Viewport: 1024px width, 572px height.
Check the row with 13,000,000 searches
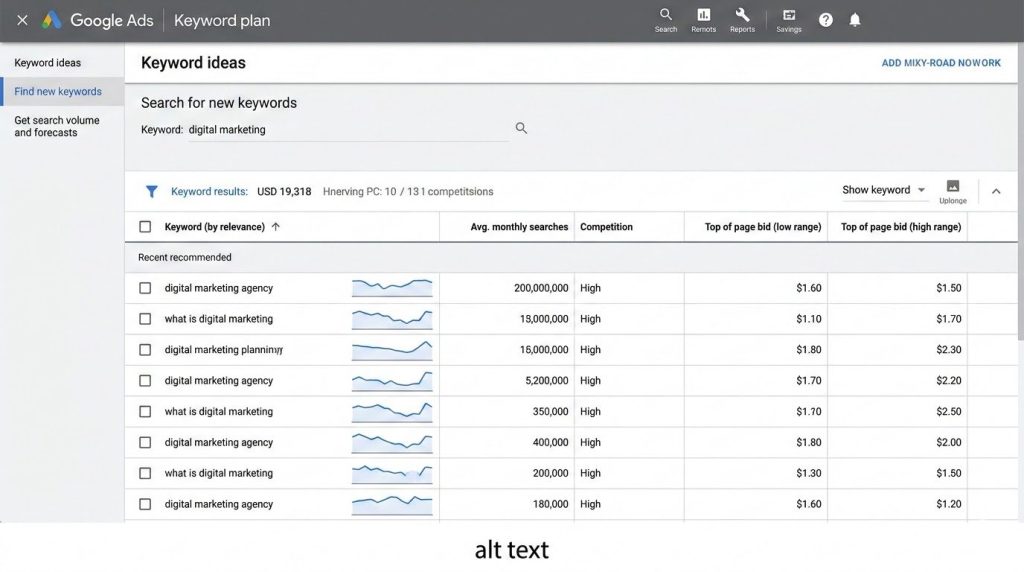(145, 319)
